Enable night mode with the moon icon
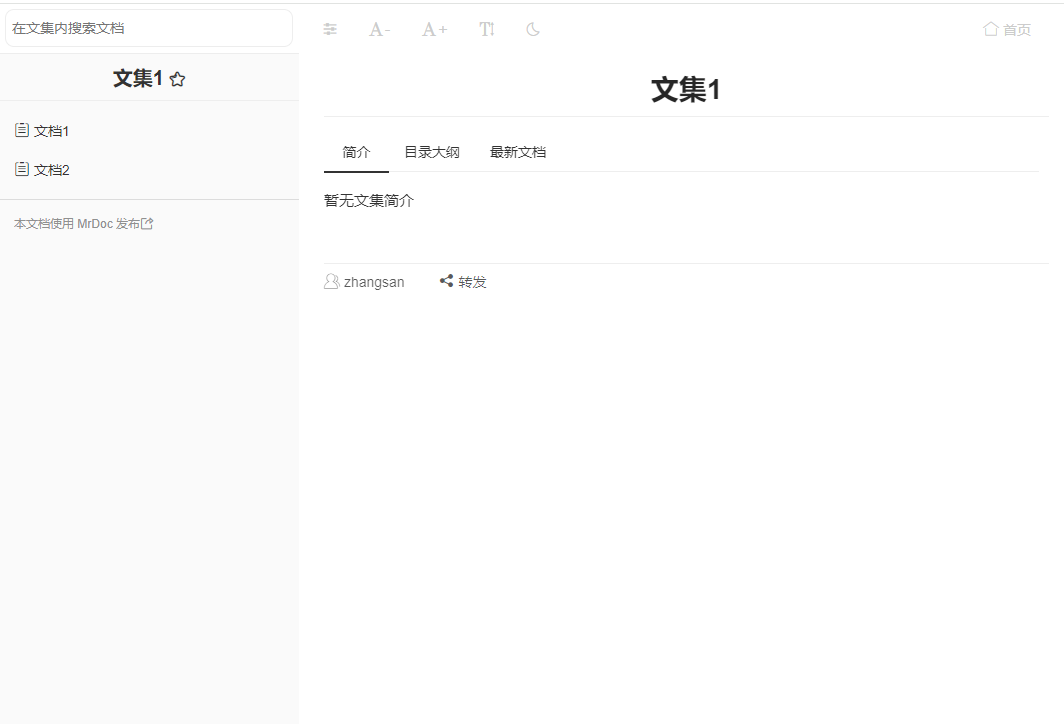The width and height of the screenshot is (1064, 724). [x=533, y=30]
